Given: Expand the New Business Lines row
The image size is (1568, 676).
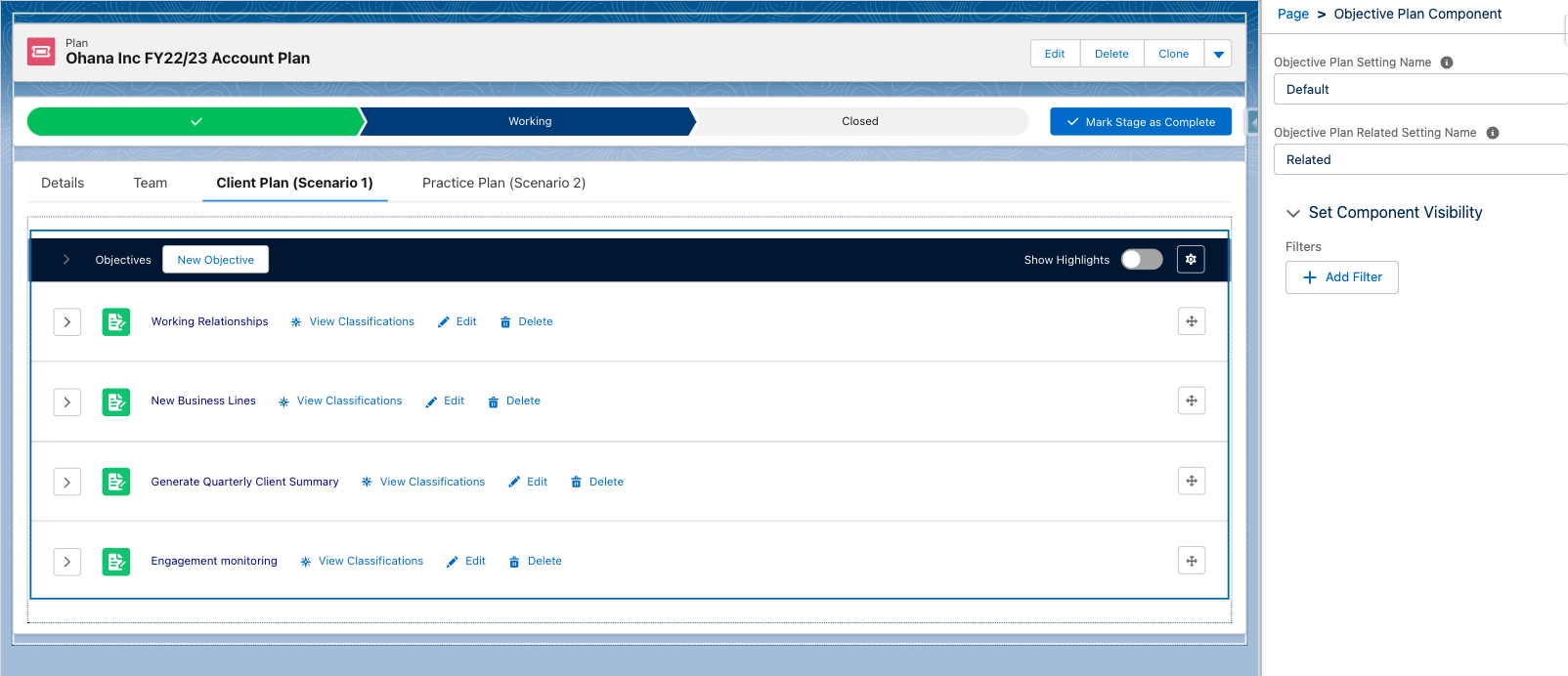Looking at the screenshot, I should [x=67, y=401].
